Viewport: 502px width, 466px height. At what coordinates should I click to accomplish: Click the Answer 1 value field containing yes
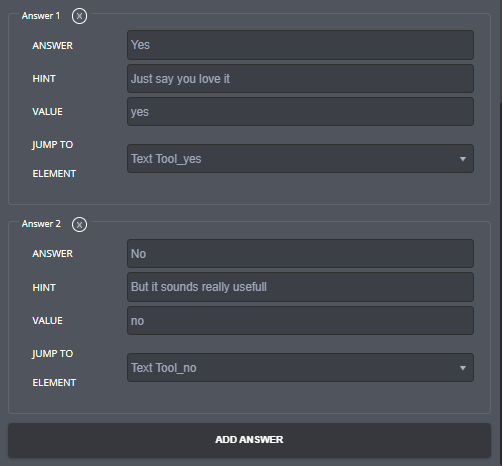(x=300, y=112)
